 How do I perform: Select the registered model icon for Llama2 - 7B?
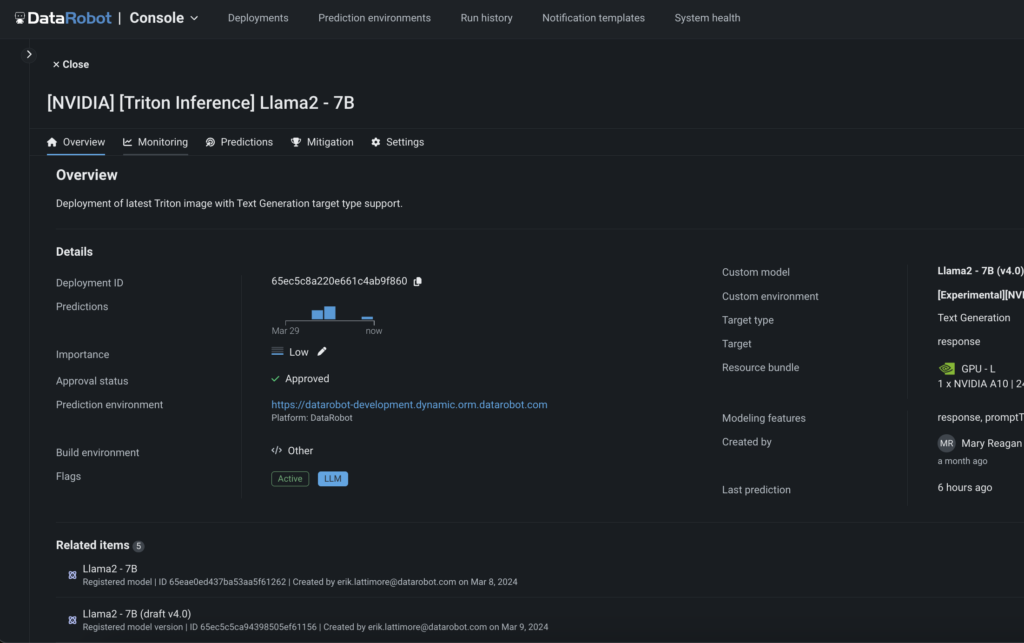tap(71, 574)
